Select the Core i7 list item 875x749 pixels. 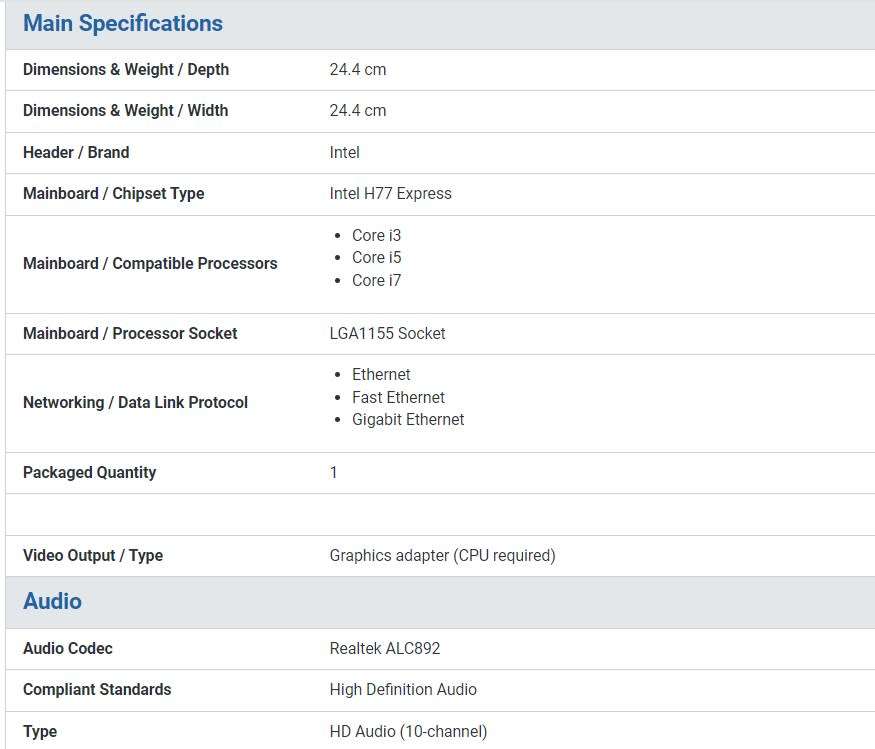pyautogui.click(x=376, y=281)
